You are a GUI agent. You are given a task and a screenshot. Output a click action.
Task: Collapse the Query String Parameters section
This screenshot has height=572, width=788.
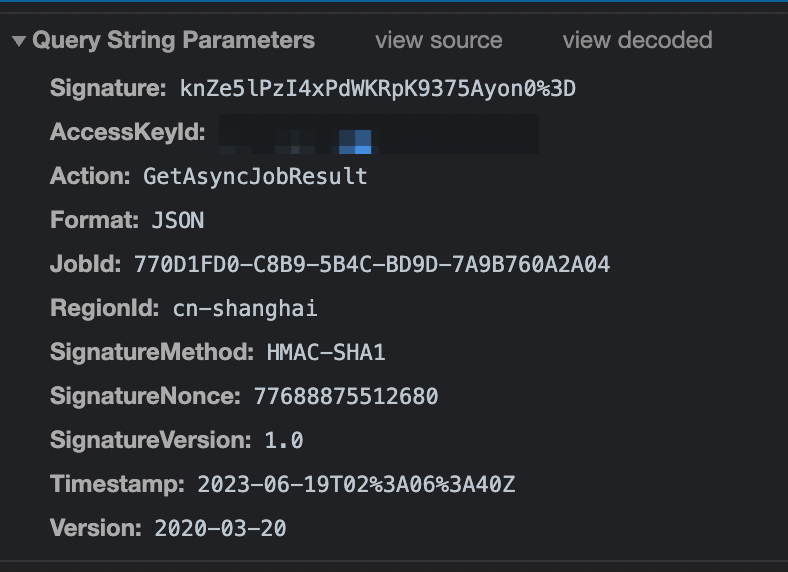click(x=19, y=41)
